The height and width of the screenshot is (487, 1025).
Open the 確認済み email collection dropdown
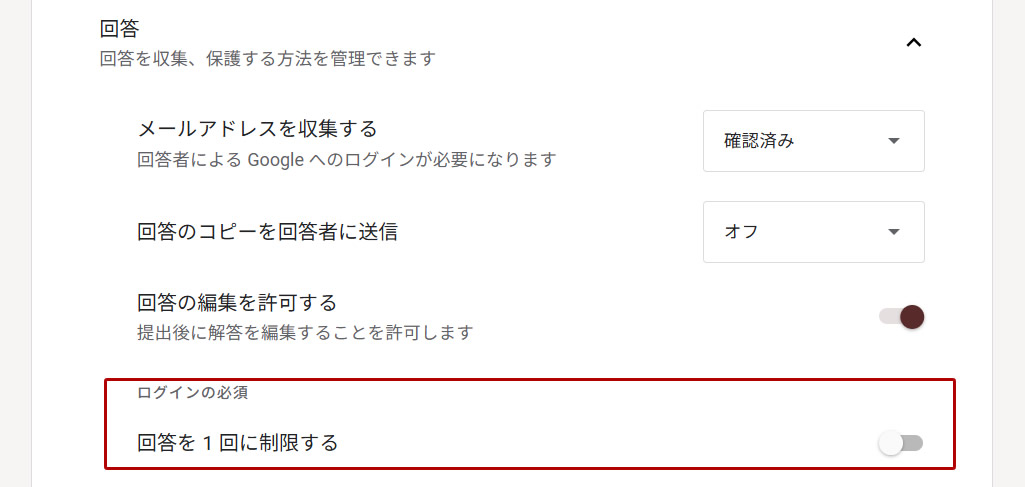(x=813, y=141)
